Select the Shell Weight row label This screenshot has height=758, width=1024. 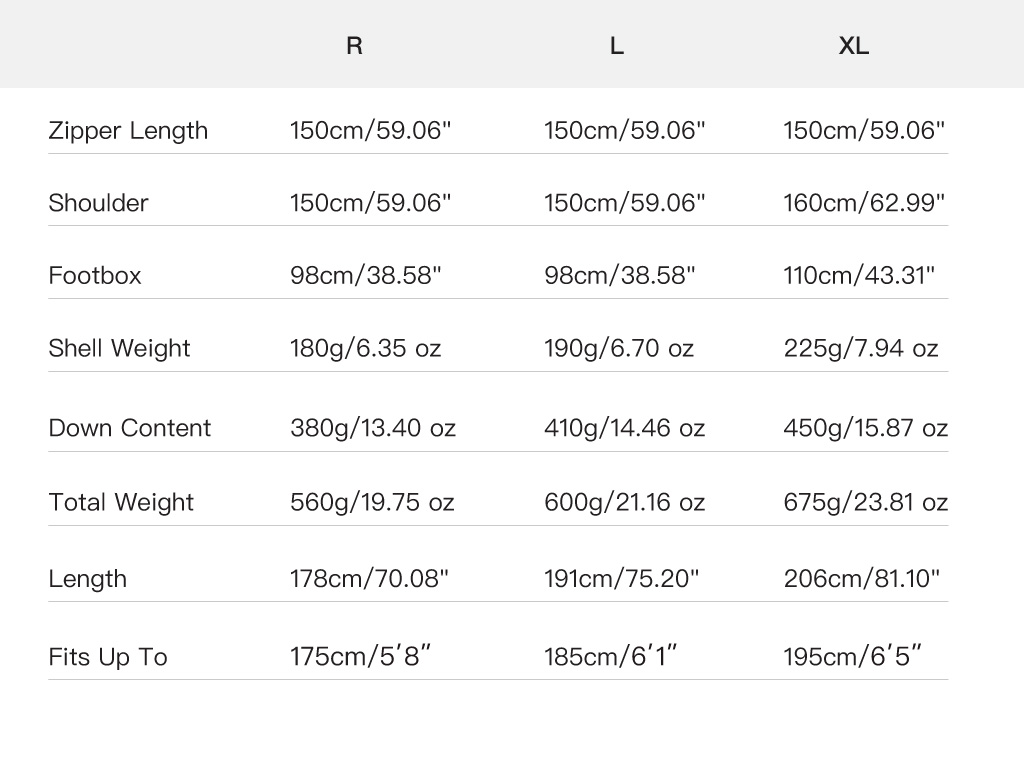pyautogui.click(x=119, y=349)
